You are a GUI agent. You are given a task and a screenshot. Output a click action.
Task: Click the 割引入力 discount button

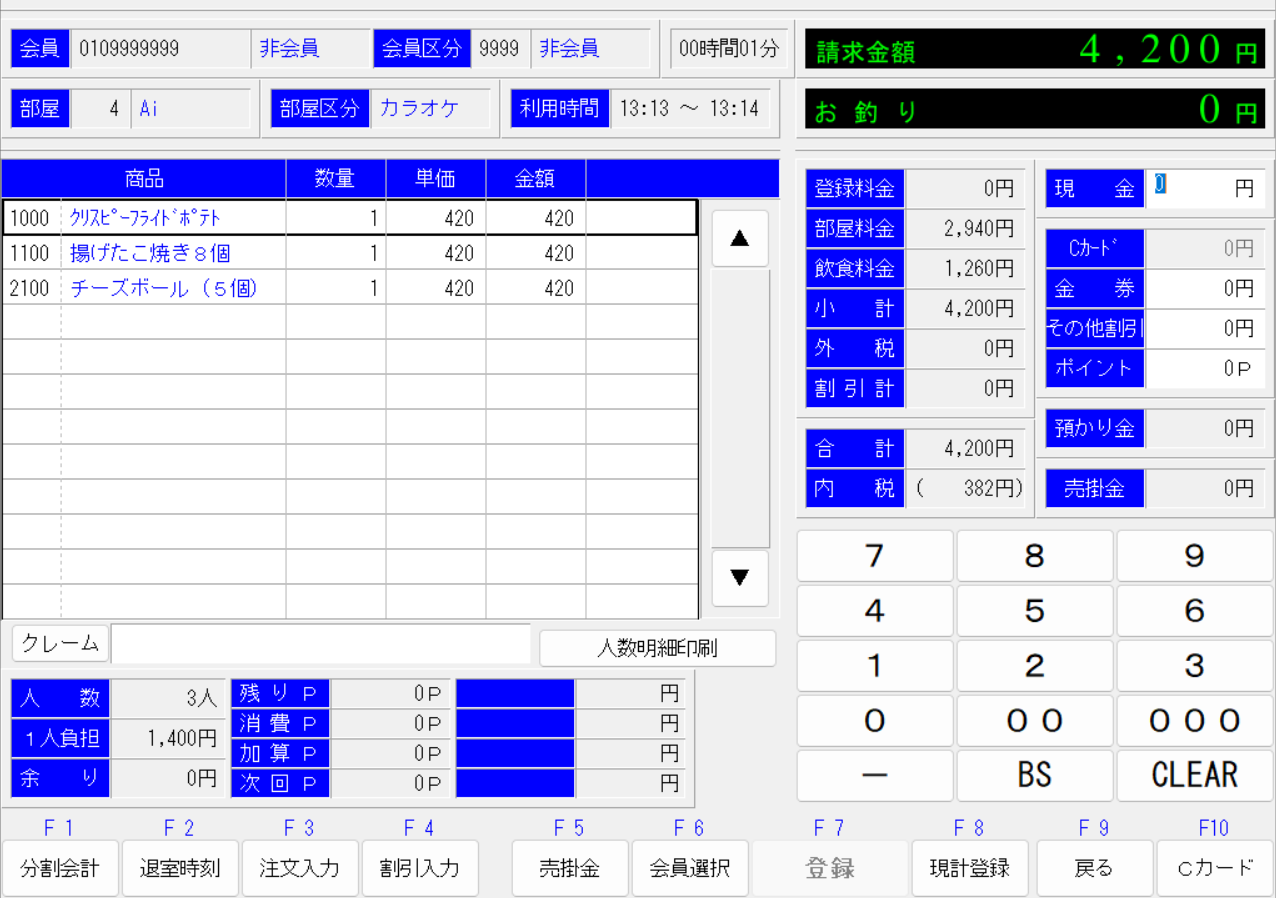pyautogui.click(x=420, y=868)
